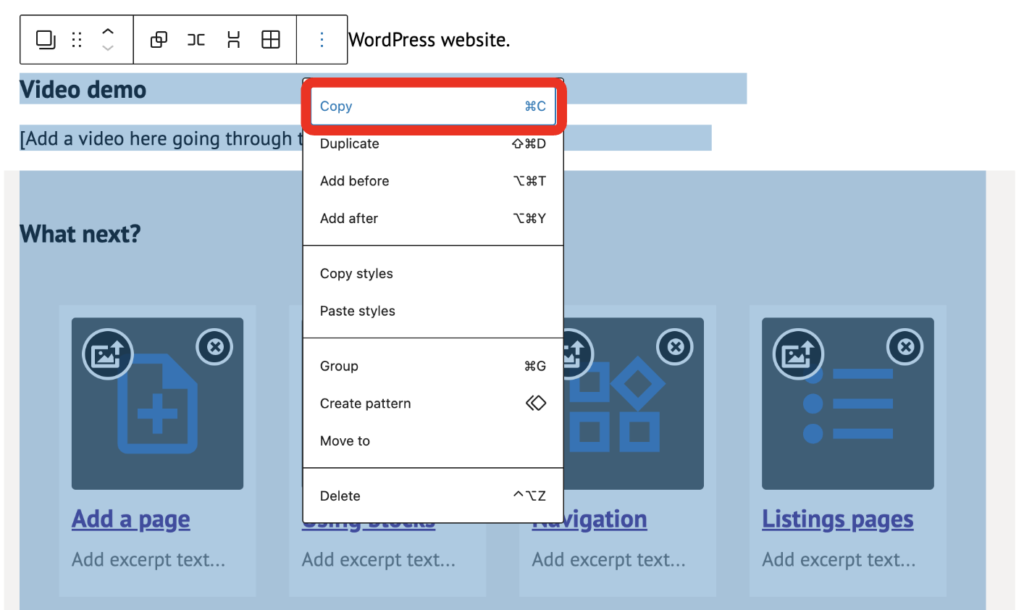Transform selection using the Group icon
The image size is (1024, 610).
(159, 40)
